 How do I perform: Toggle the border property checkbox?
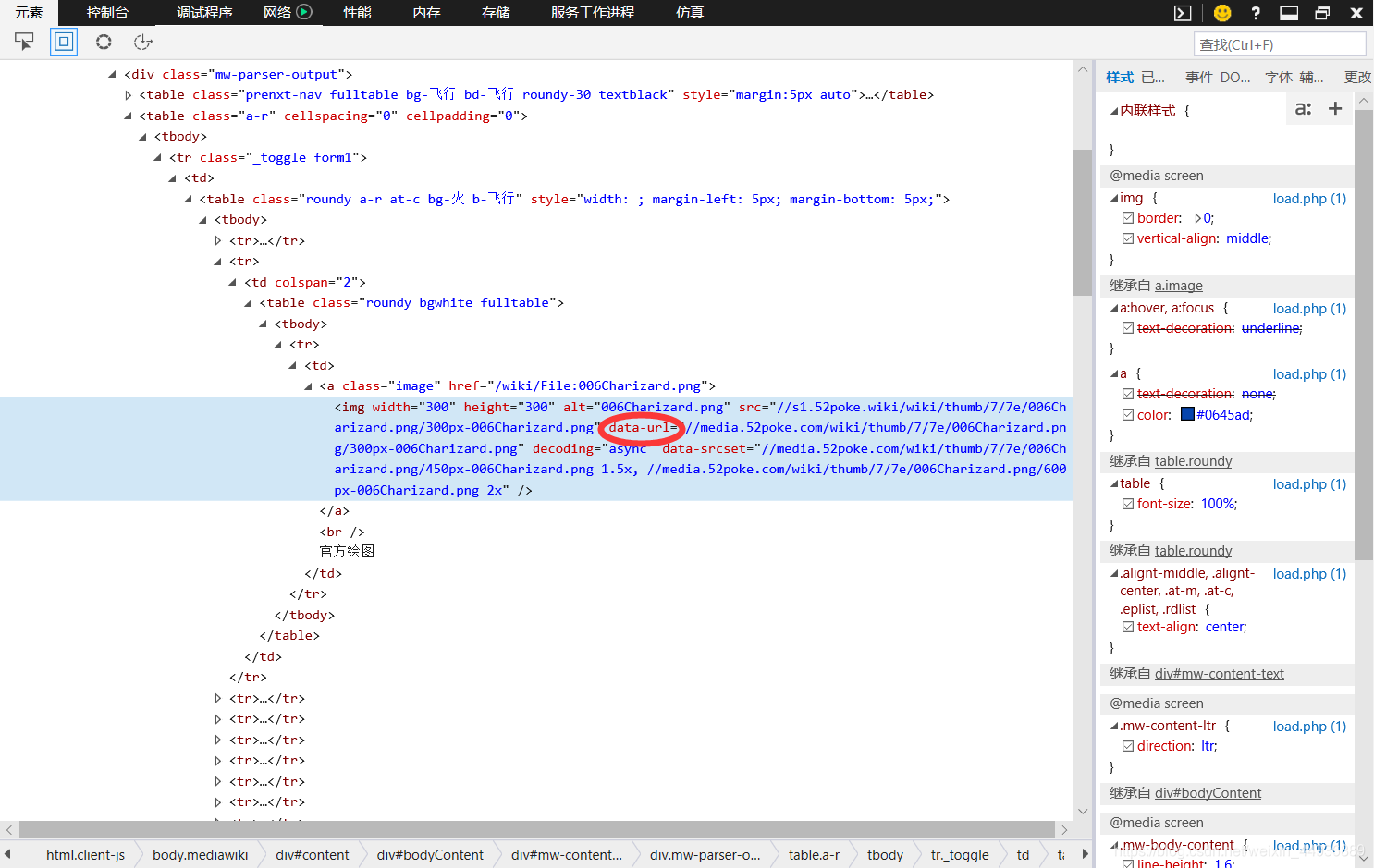pos(1128,218)
